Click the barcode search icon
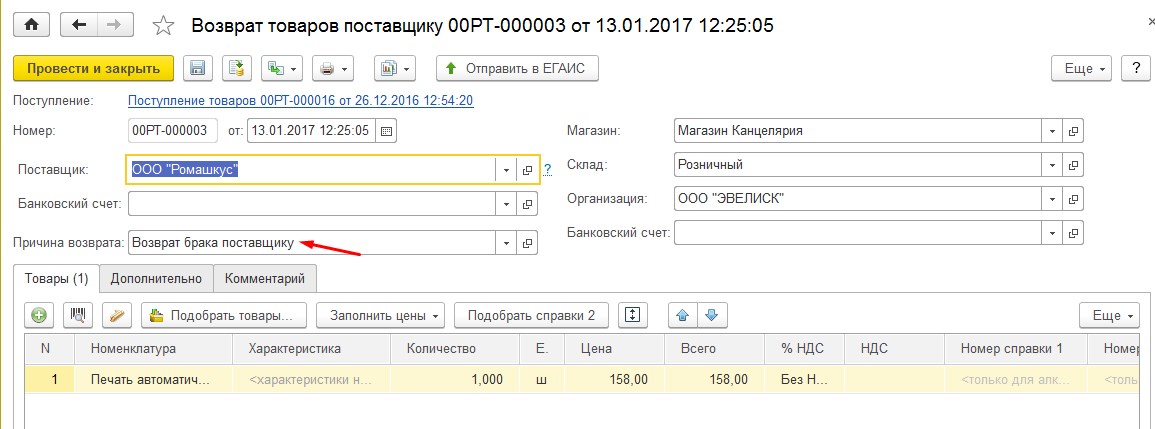Viewport: 1155px width, 429px height. click(x=78, y=315)
